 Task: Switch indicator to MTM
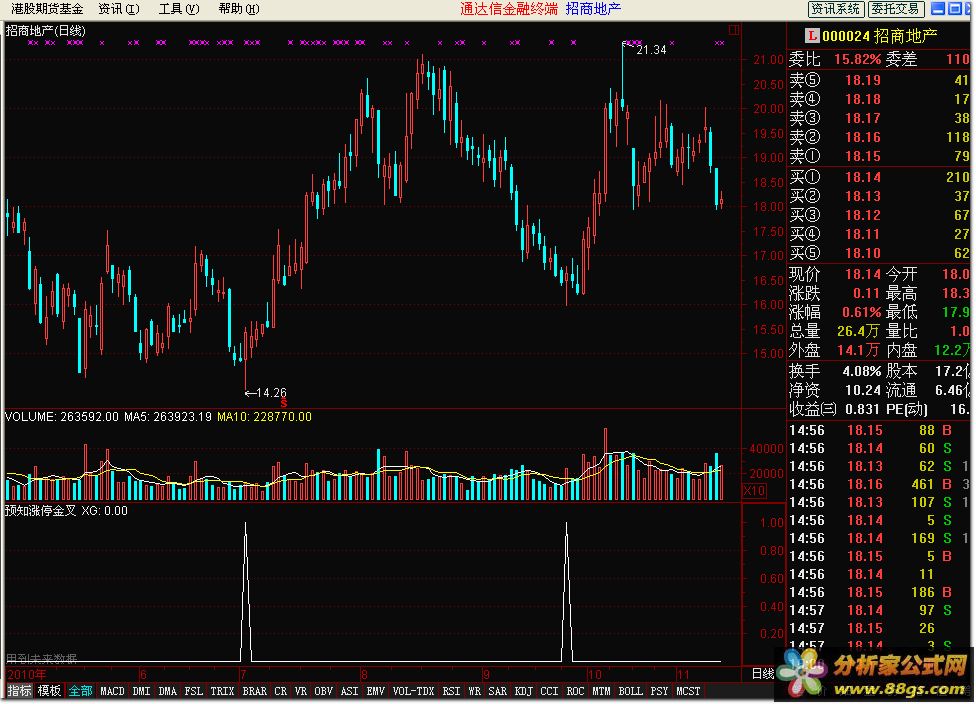pyautogui.click(x=601, y=691)
